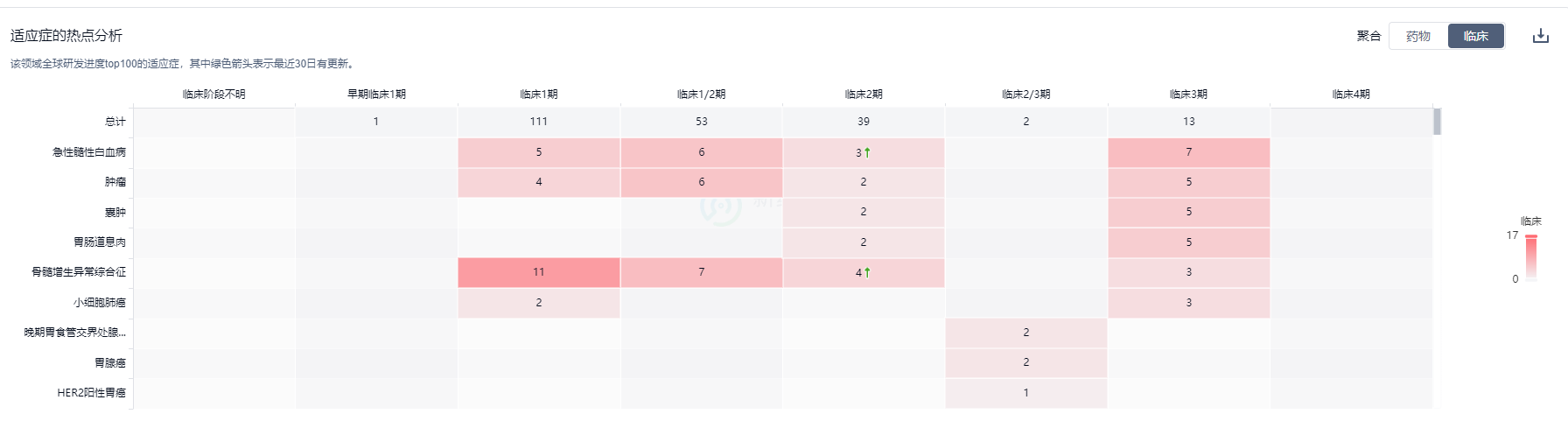1568x428 pixels.
Task: Select the 晚期胃食管交界处腺... row label
Action: [75, 333]
